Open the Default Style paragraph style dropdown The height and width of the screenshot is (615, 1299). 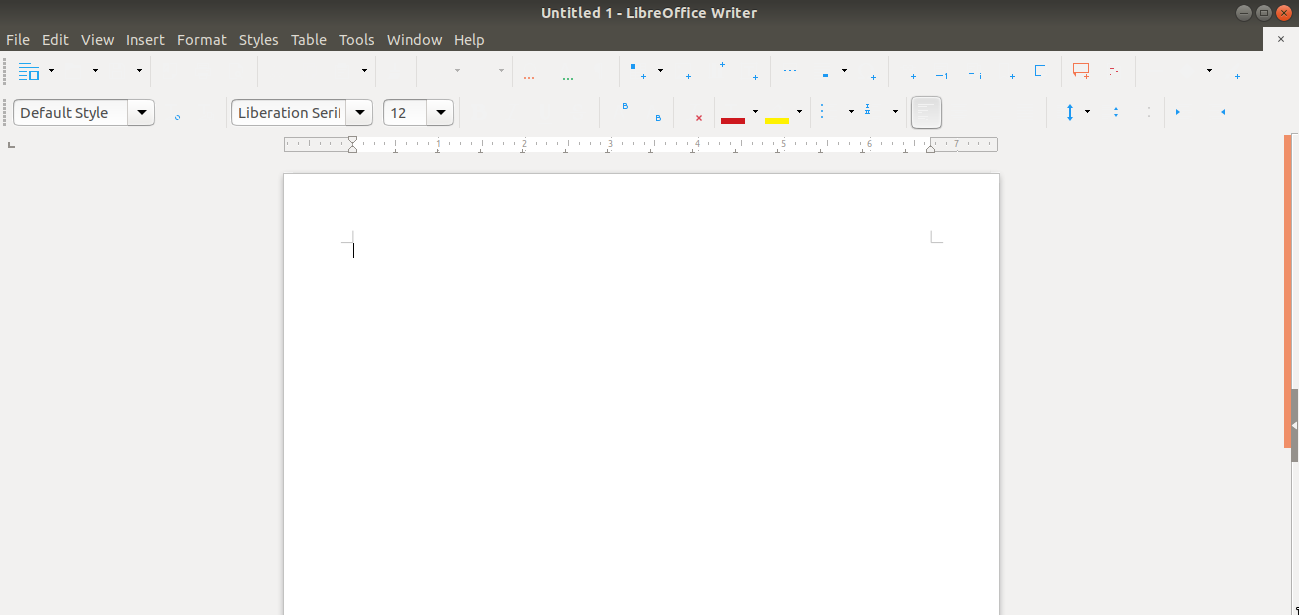pos(141,112)
